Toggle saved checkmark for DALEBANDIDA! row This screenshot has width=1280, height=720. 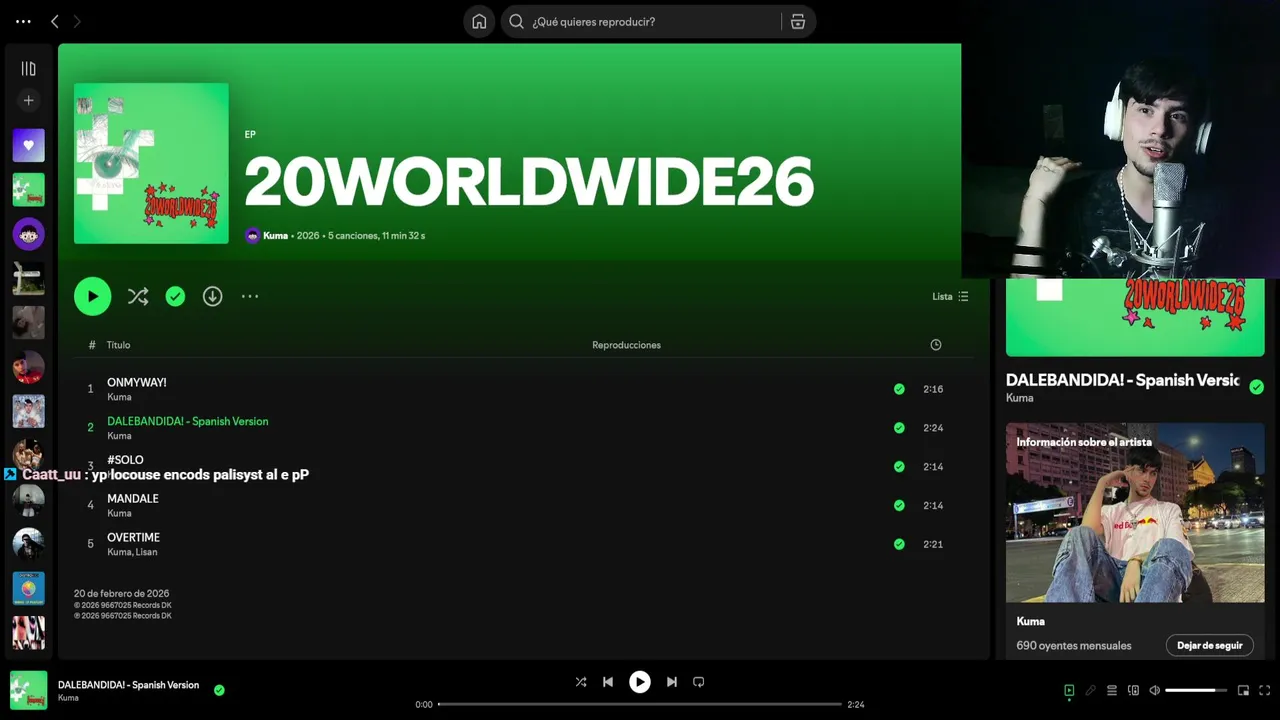click(x=899, y=428)
